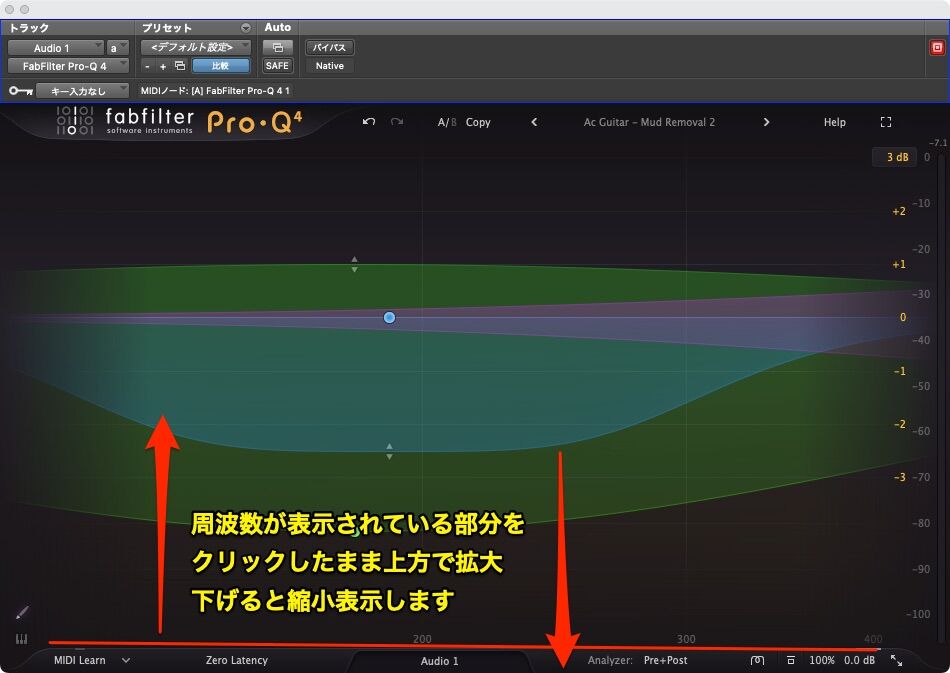Open FabFilter Pro-Q 4 plug-in selector
Viewport: 950px width, 673px height.
coord(68,66)
